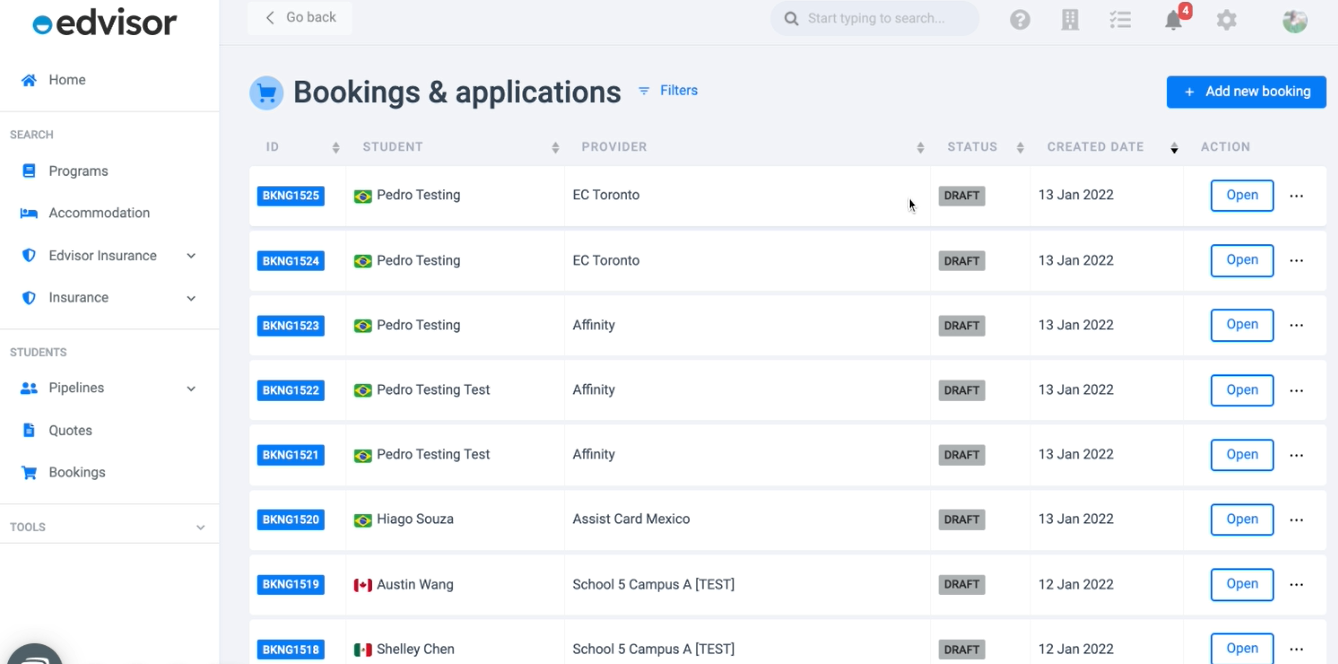Expand the Insurance submenu chevron

pos(191,298)
